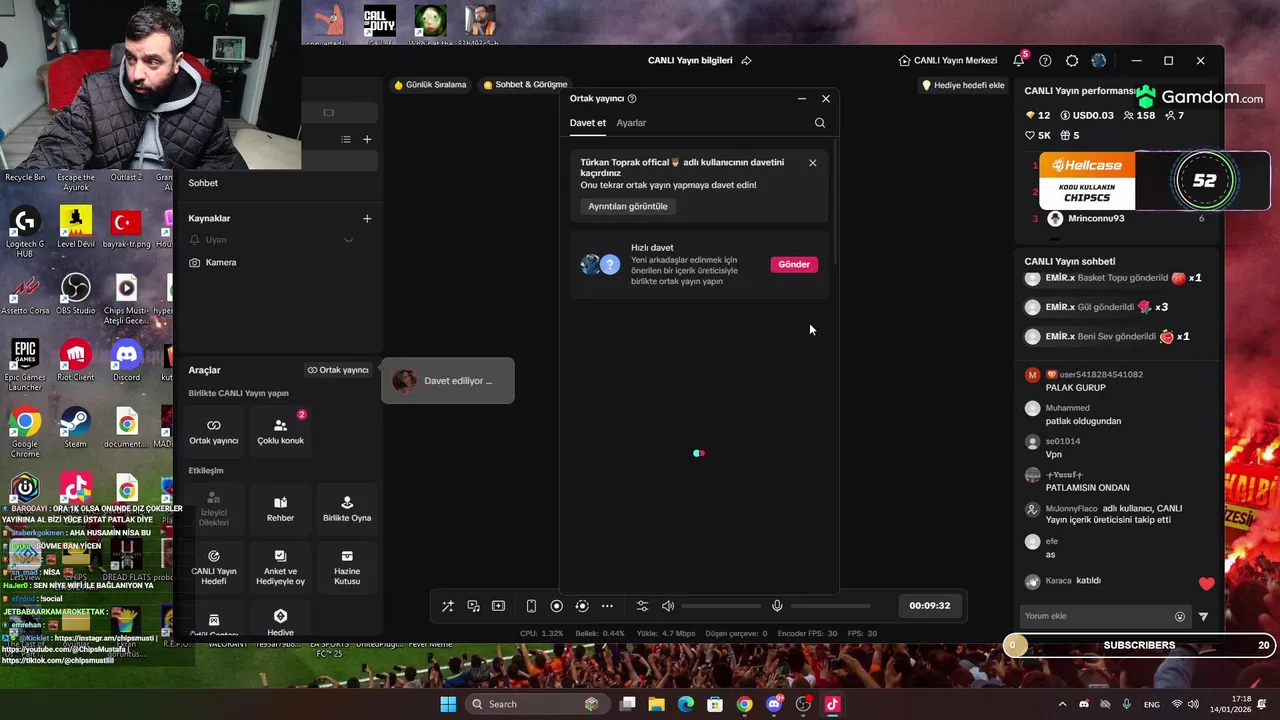The height and width of the screenshot is (720, 1280).
Task: Open the scene list icon
Action: click(x=346, y=139)
